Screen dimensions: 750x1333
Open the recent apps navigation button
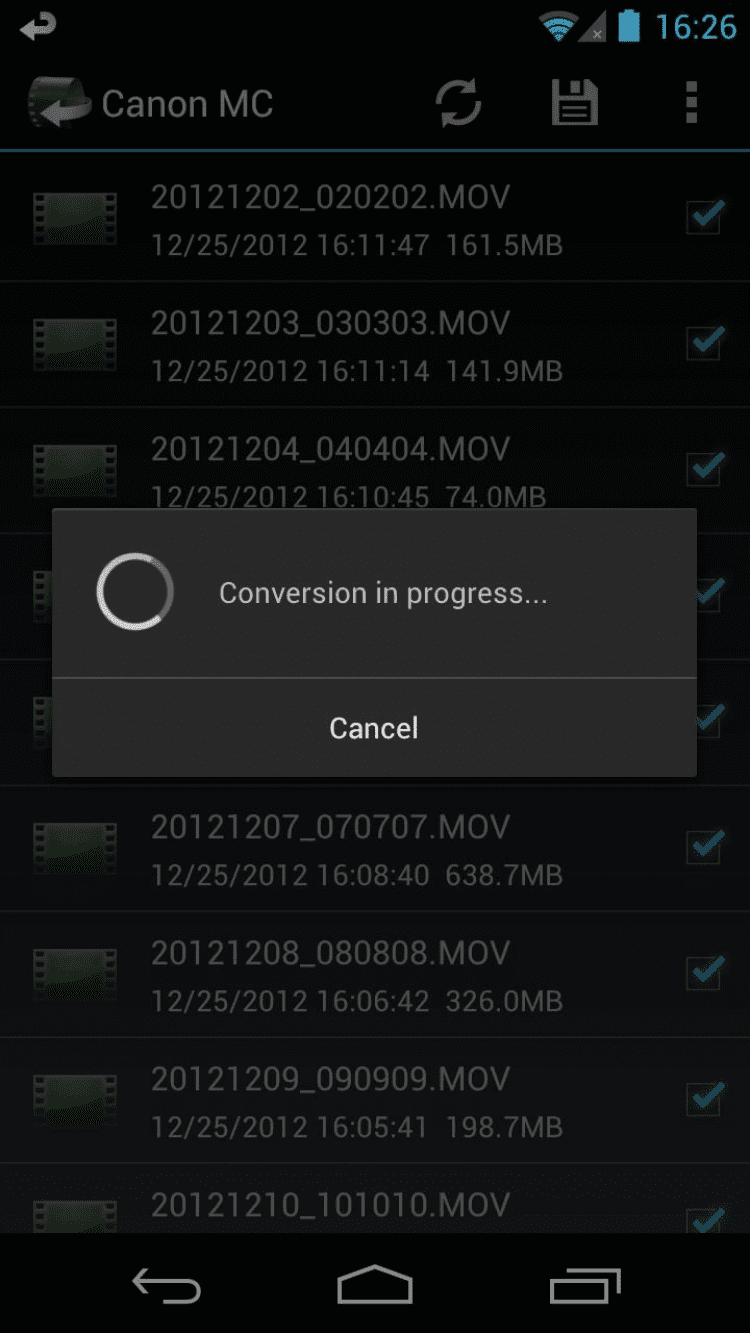(x=585, y=1286)
